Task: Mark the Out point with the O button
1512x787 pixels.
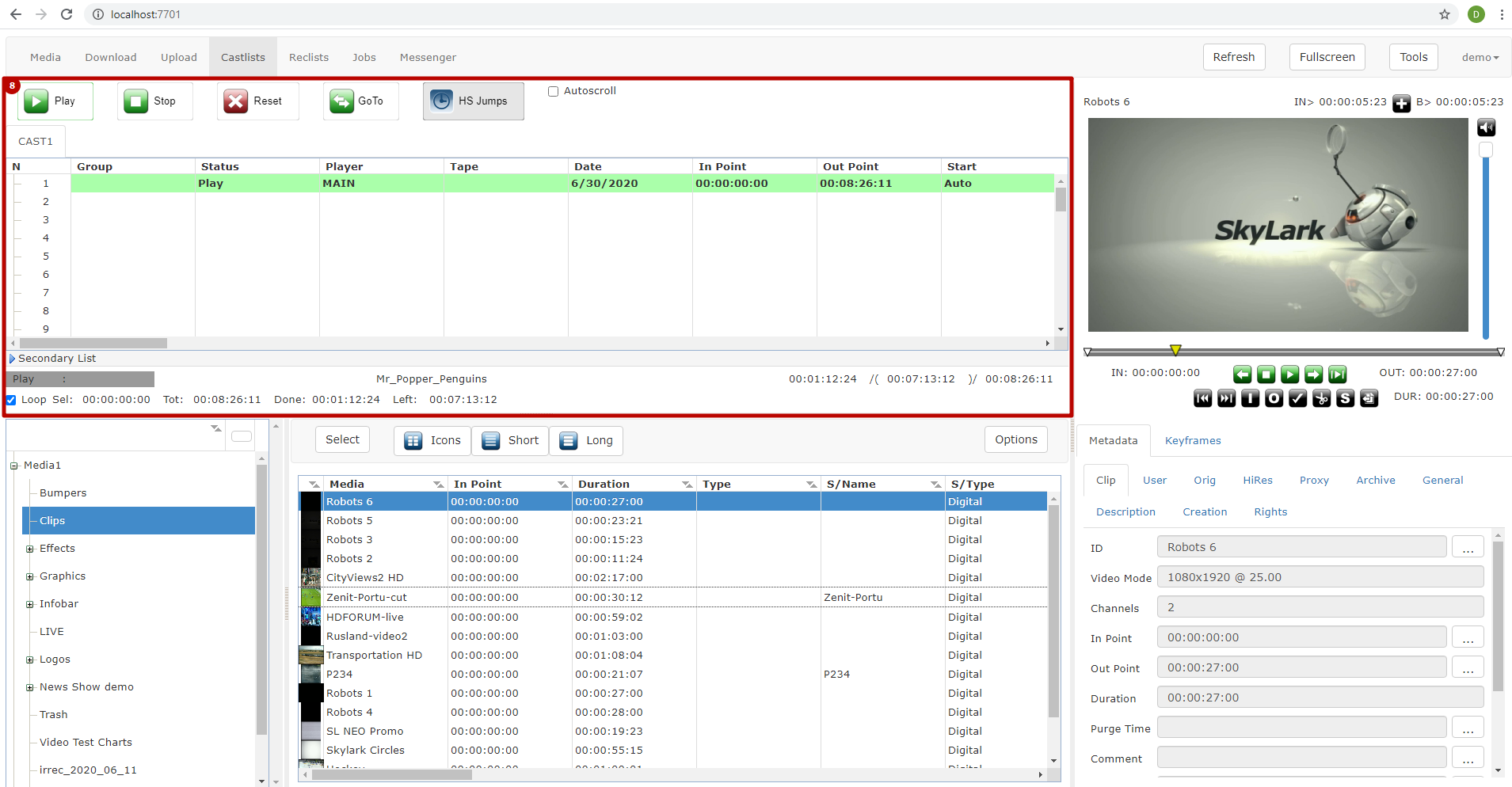Action: pos(1274,398)
